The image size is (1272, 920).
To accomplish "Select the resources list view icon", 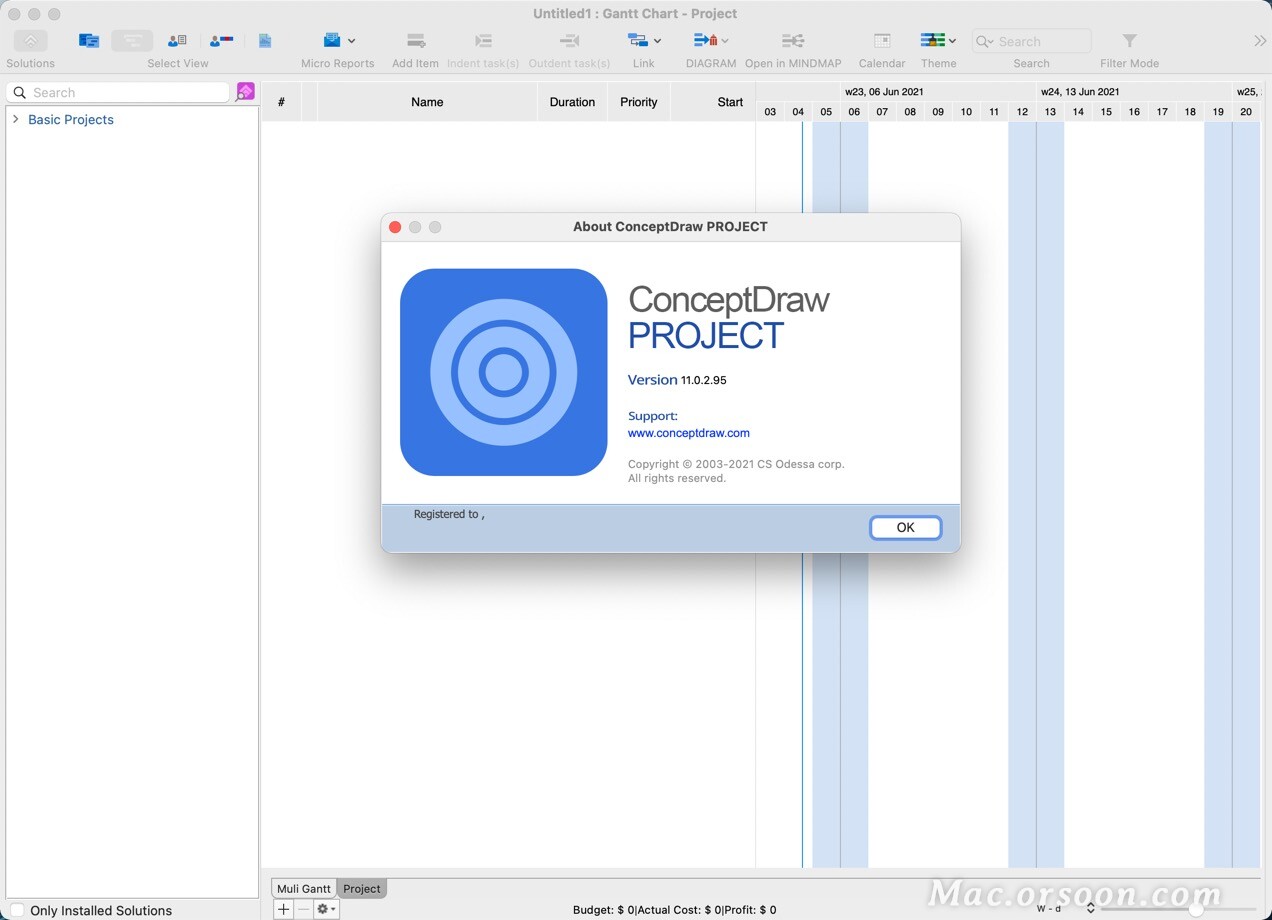I will coord(177,41).
